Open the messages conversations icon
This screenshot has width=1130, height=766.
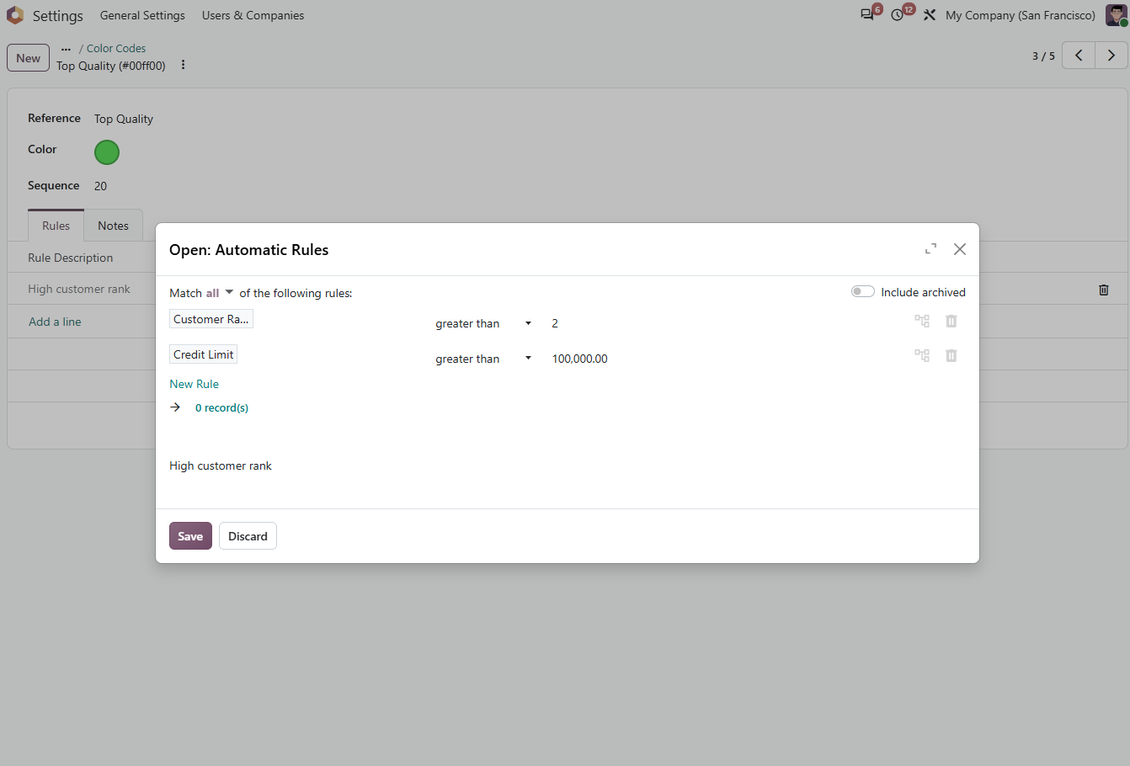click(867, 15)
